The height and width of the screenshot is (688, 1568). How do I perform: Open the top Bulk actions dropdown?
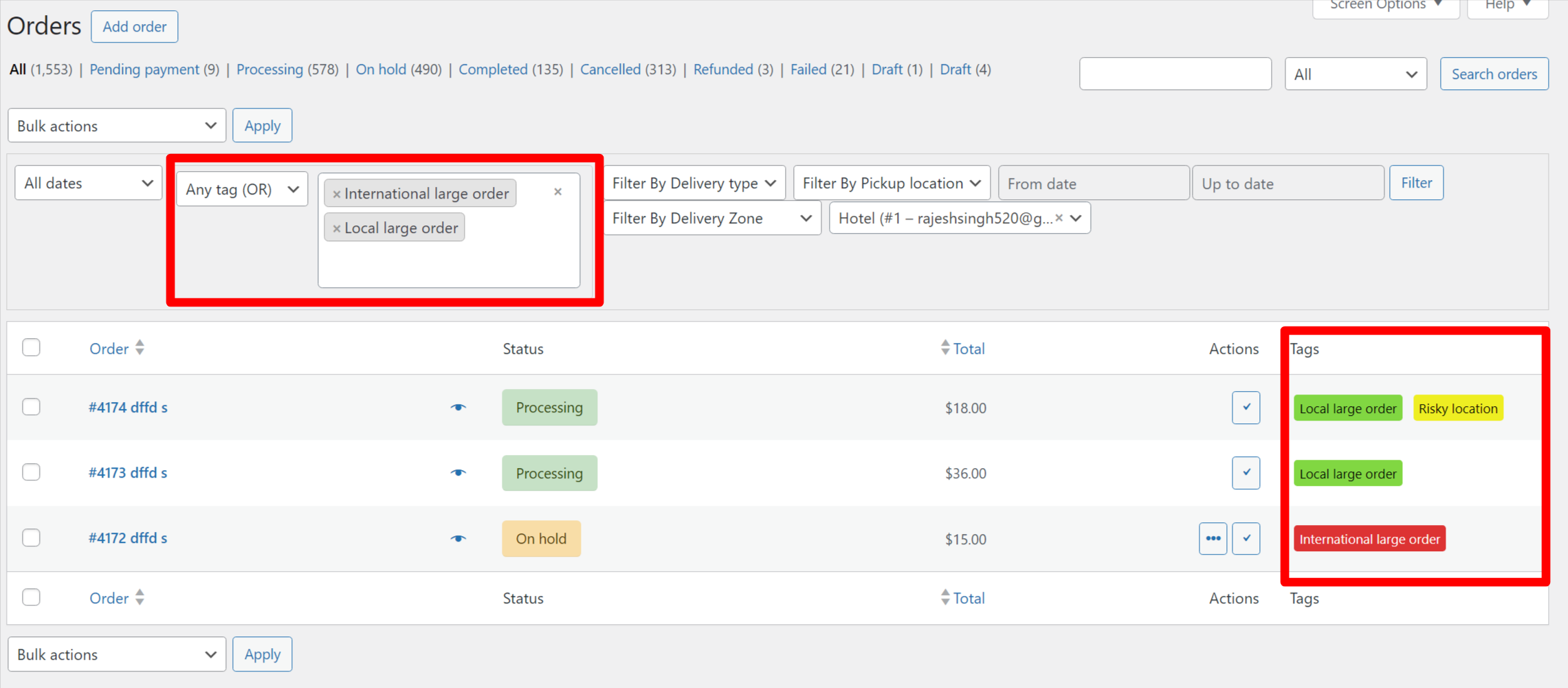coord(117,126)
